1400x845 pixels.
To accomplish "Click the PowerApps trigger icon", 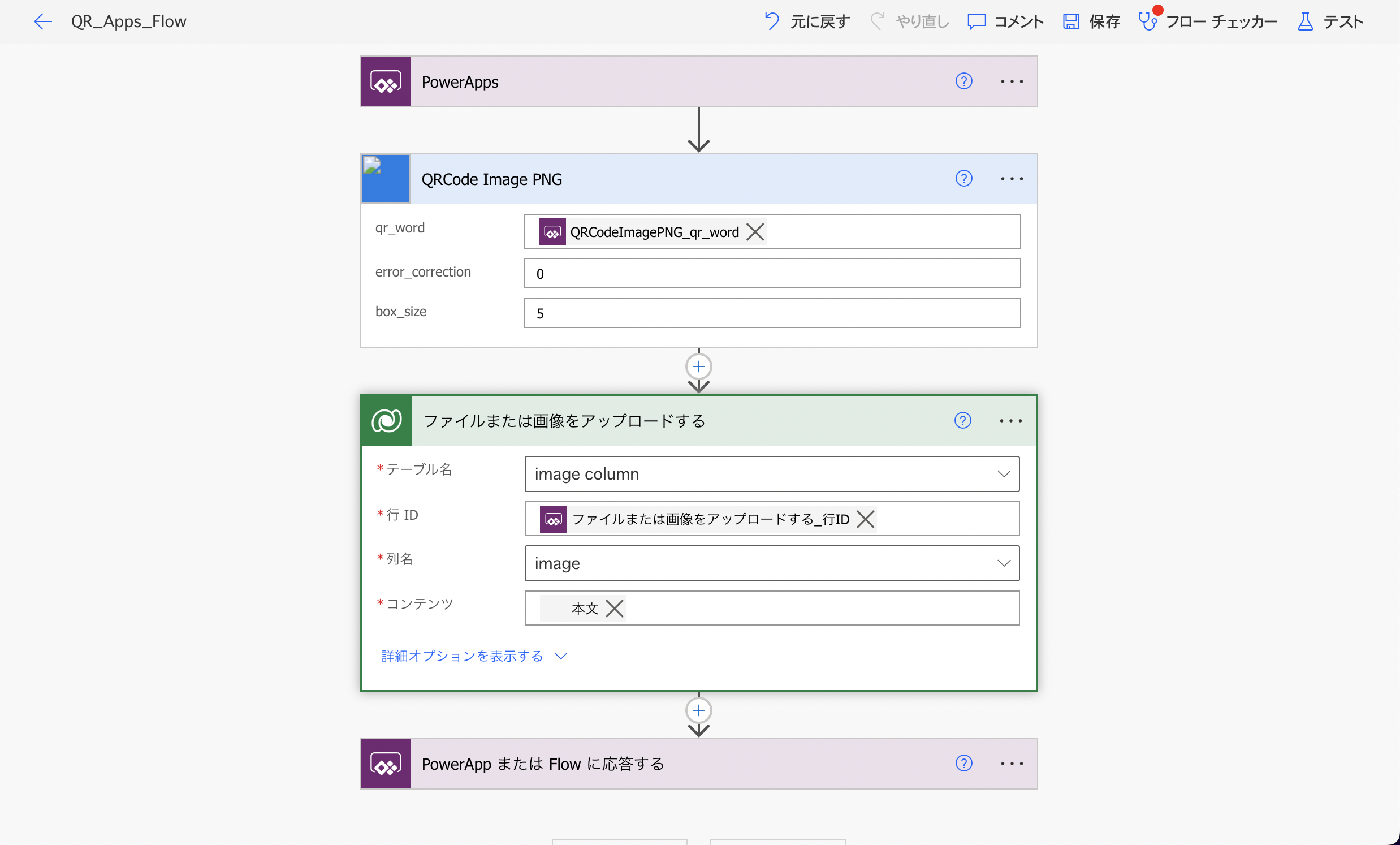I will pos(386,82).
